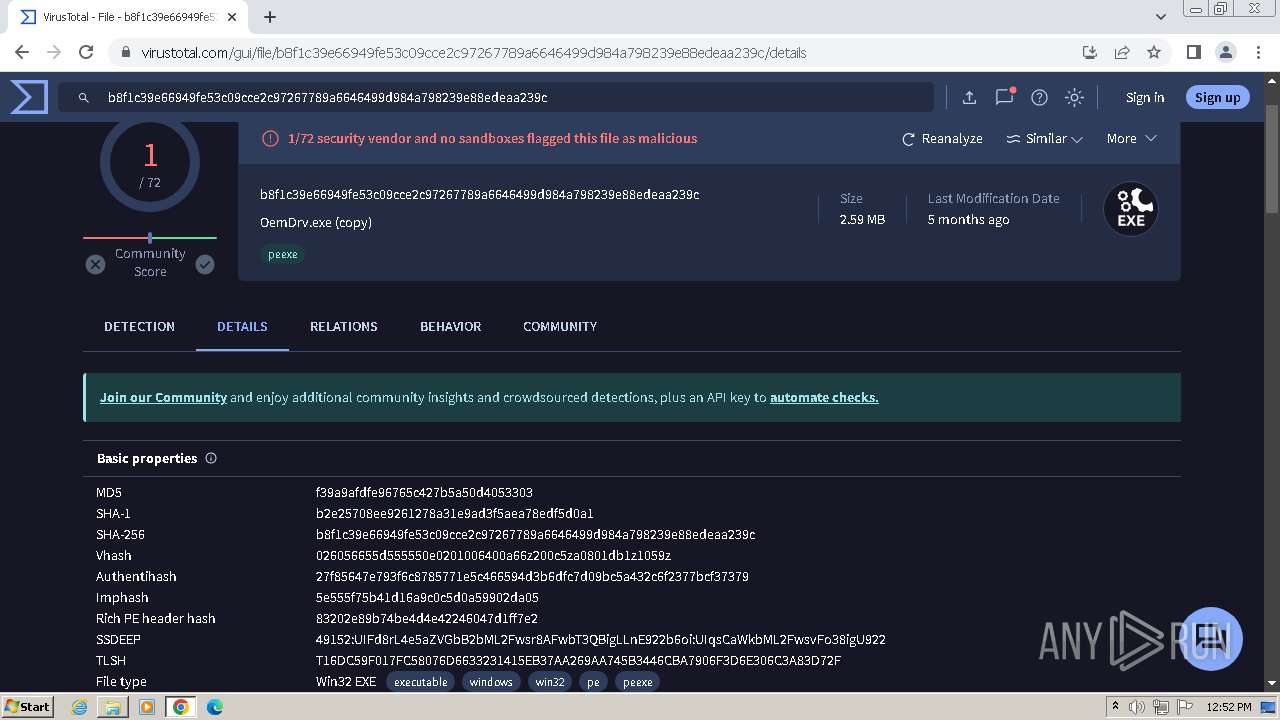Vote positive with the check community icon
The width and height of the screenshot is (1280, 720).
[205, 264]
